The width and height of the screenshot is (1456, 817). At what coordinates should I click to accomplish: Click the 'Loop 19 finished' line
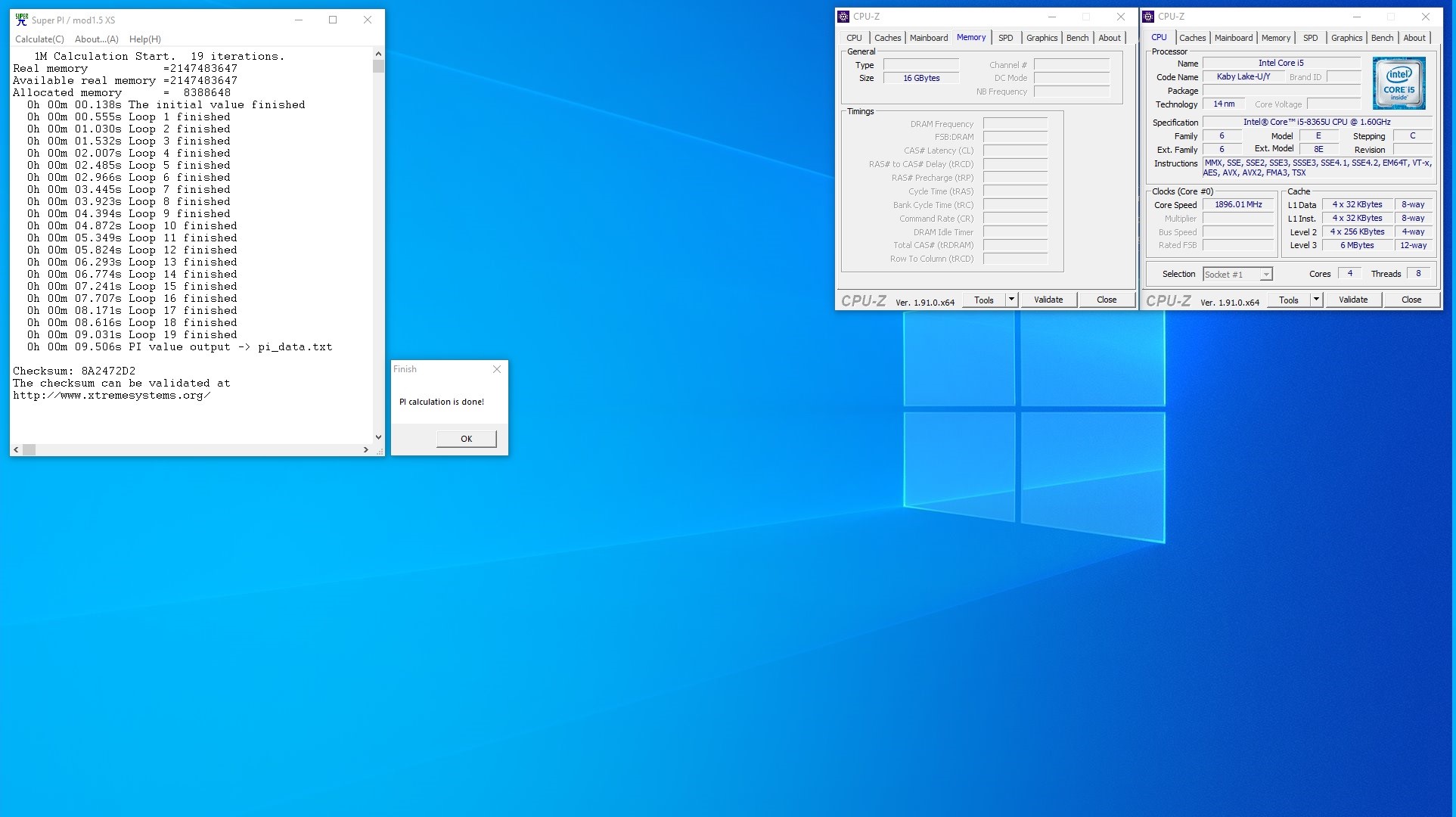tap(132, 335)
